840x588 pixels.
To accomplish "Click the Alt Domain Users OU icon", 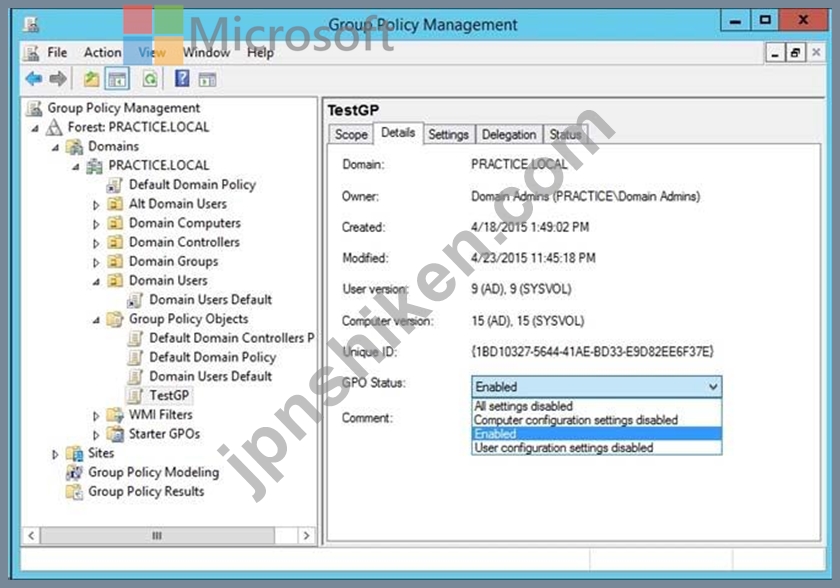I will pyautogui.click(x=115, y=204).
